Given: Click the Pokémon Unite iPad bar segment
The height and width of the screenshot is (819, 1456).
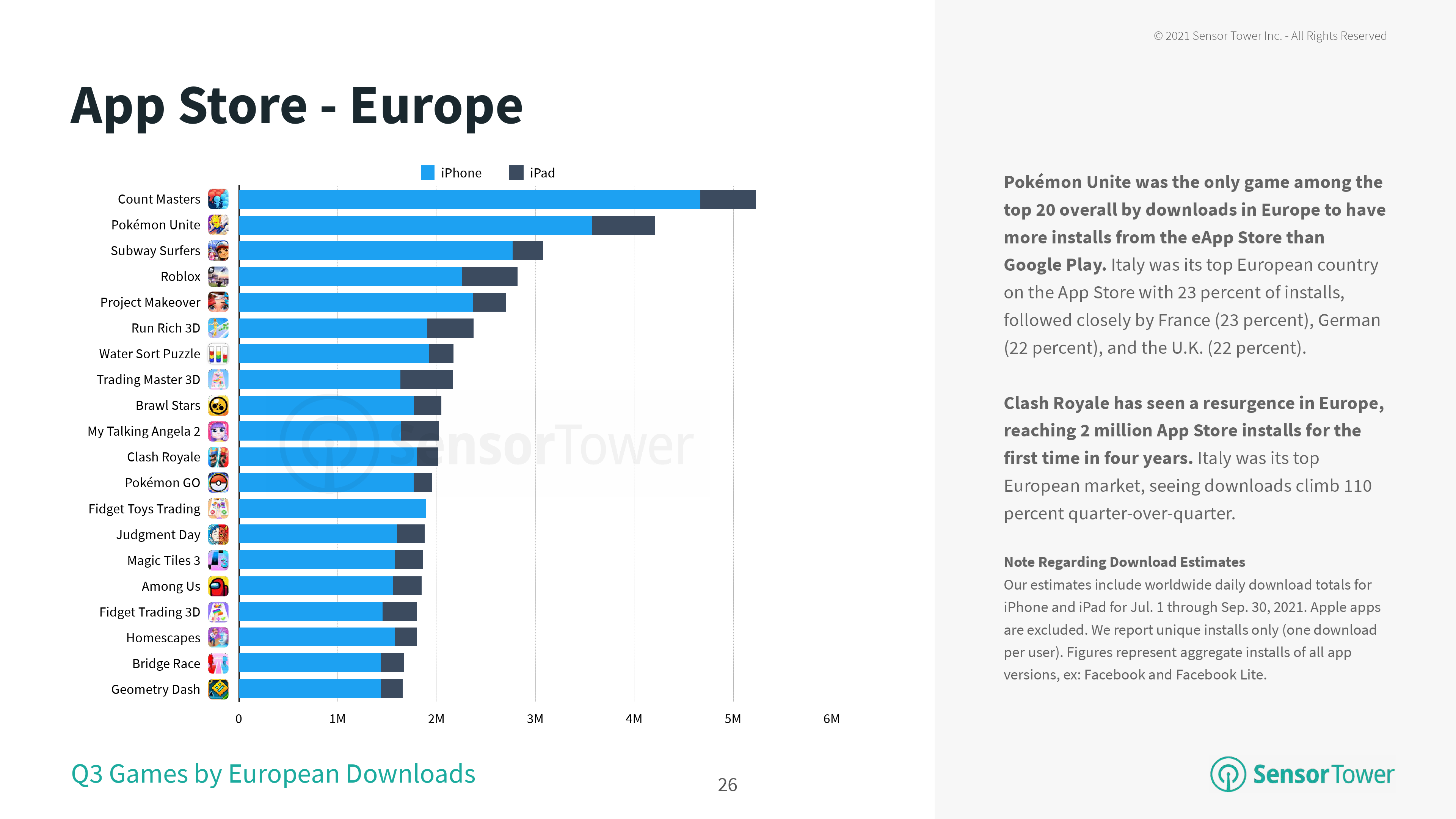Looking at the screenshot, I should pyautogui.click(x=623, y=226).
